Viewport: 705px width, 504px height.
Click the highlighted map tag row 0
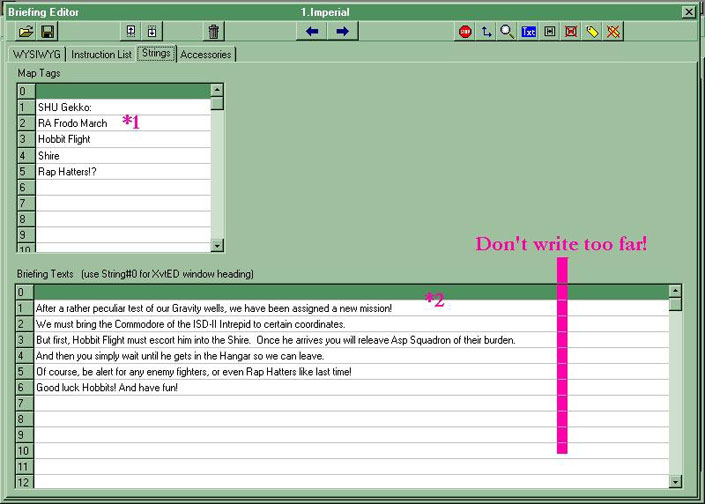(123, 91)
